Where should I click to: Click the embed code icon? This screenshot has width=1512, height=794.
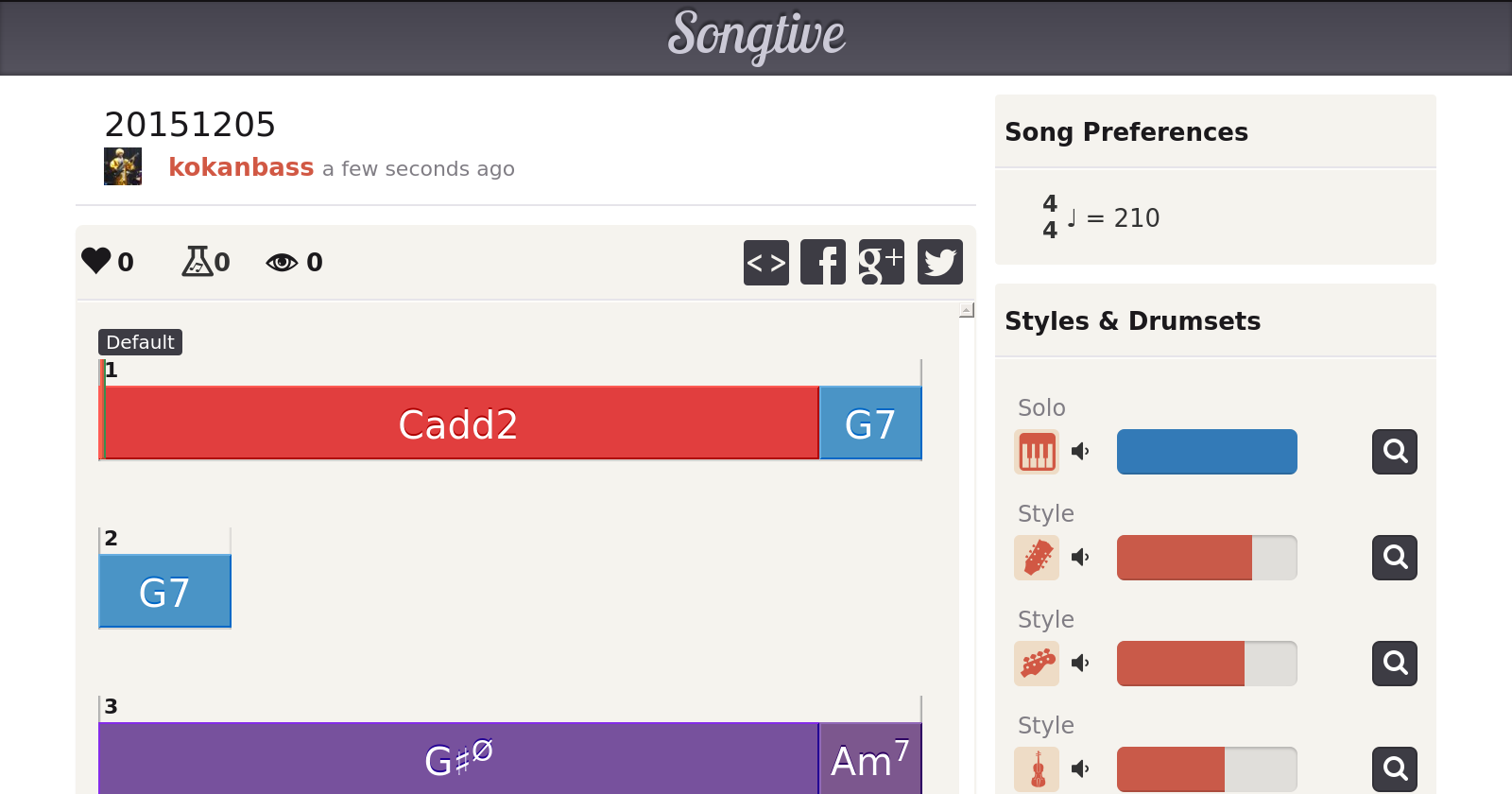pyautogui.click(x=765, y=262)
